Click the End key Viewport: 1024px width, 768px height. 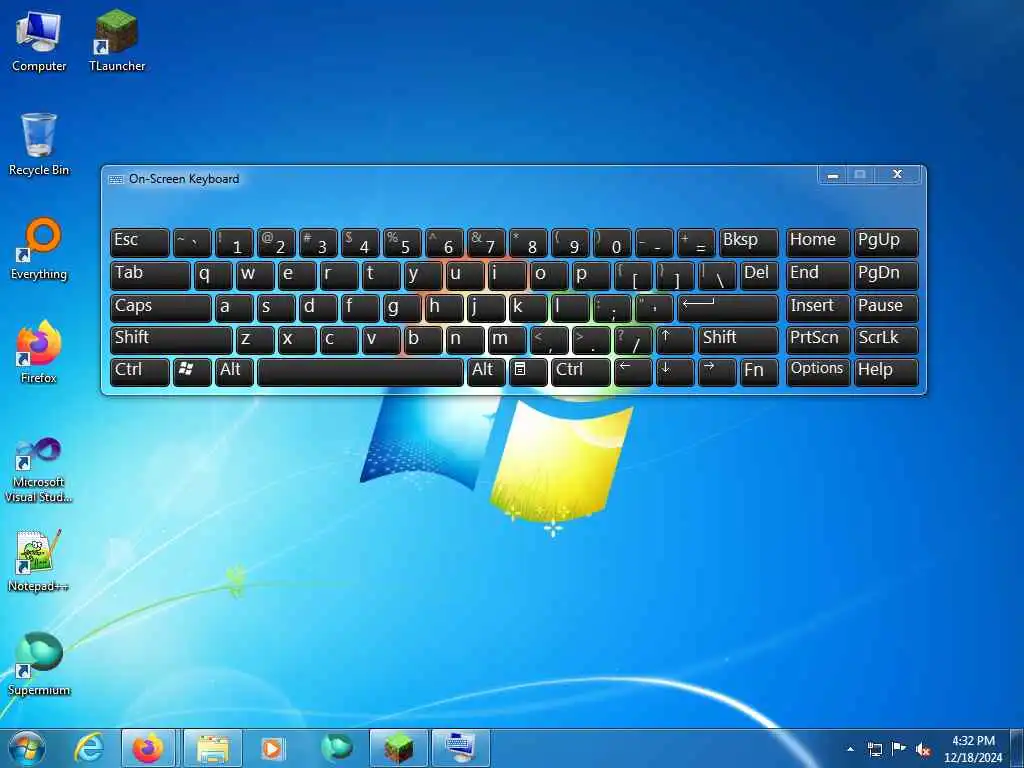point(818,275)
